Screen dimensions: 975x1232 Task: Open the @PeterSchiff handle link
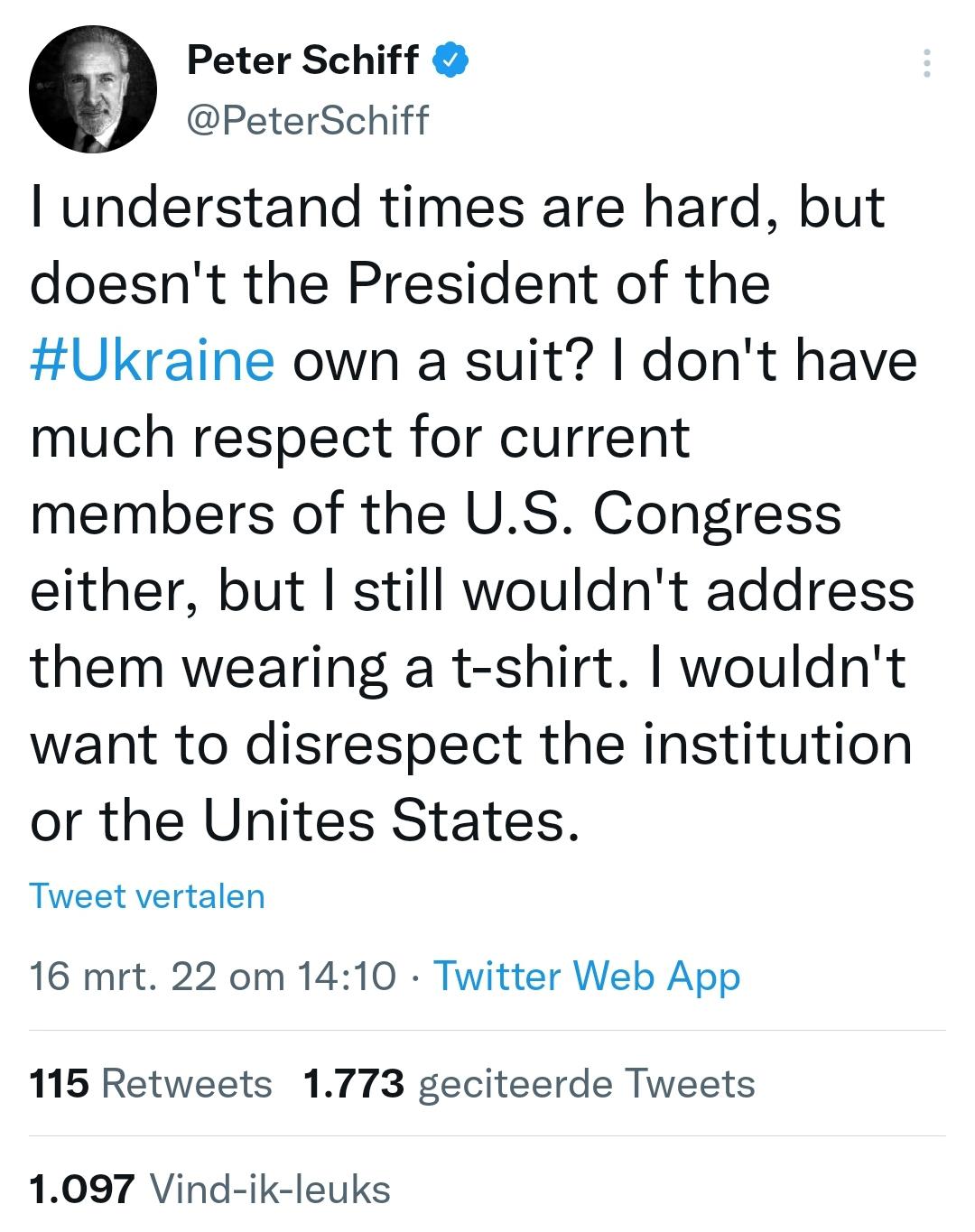[x=307, y=120]
